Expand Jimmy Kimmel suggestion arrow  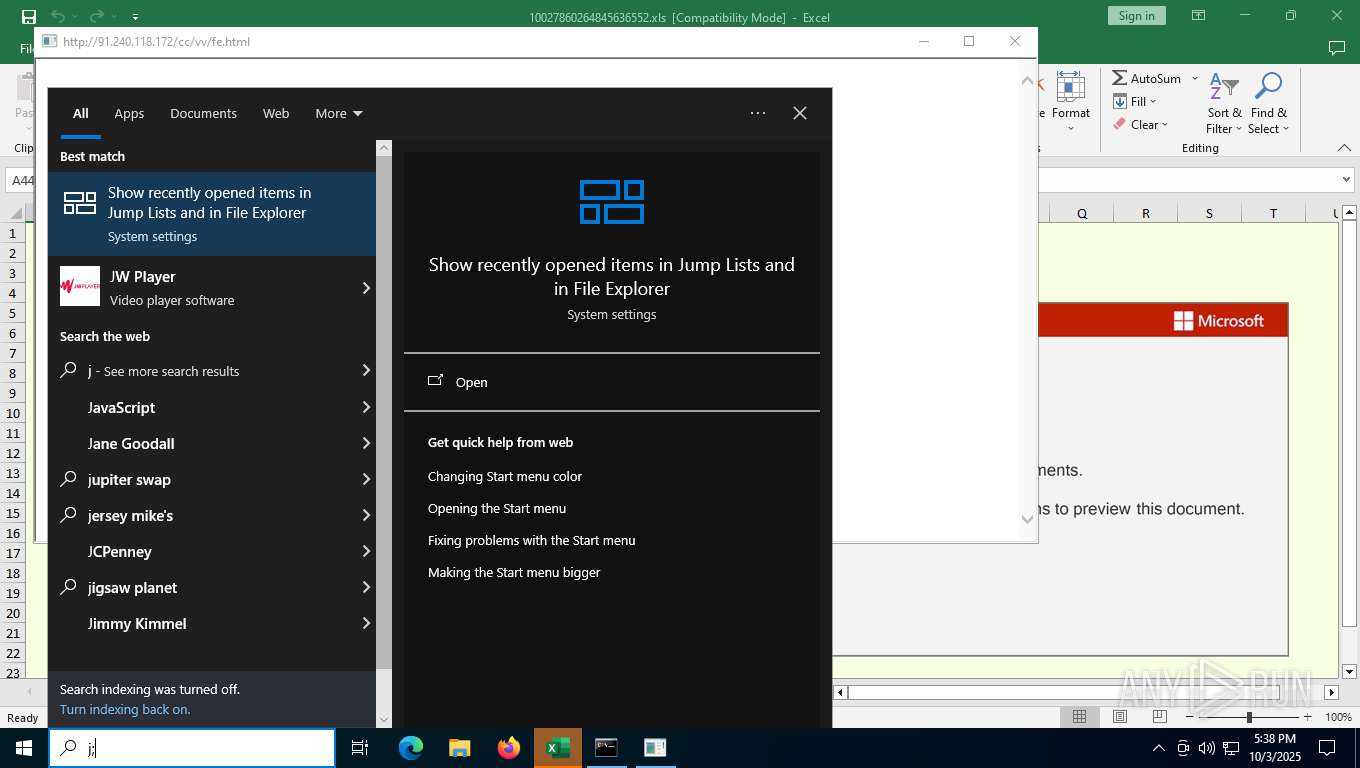click(x=366, y=623)
